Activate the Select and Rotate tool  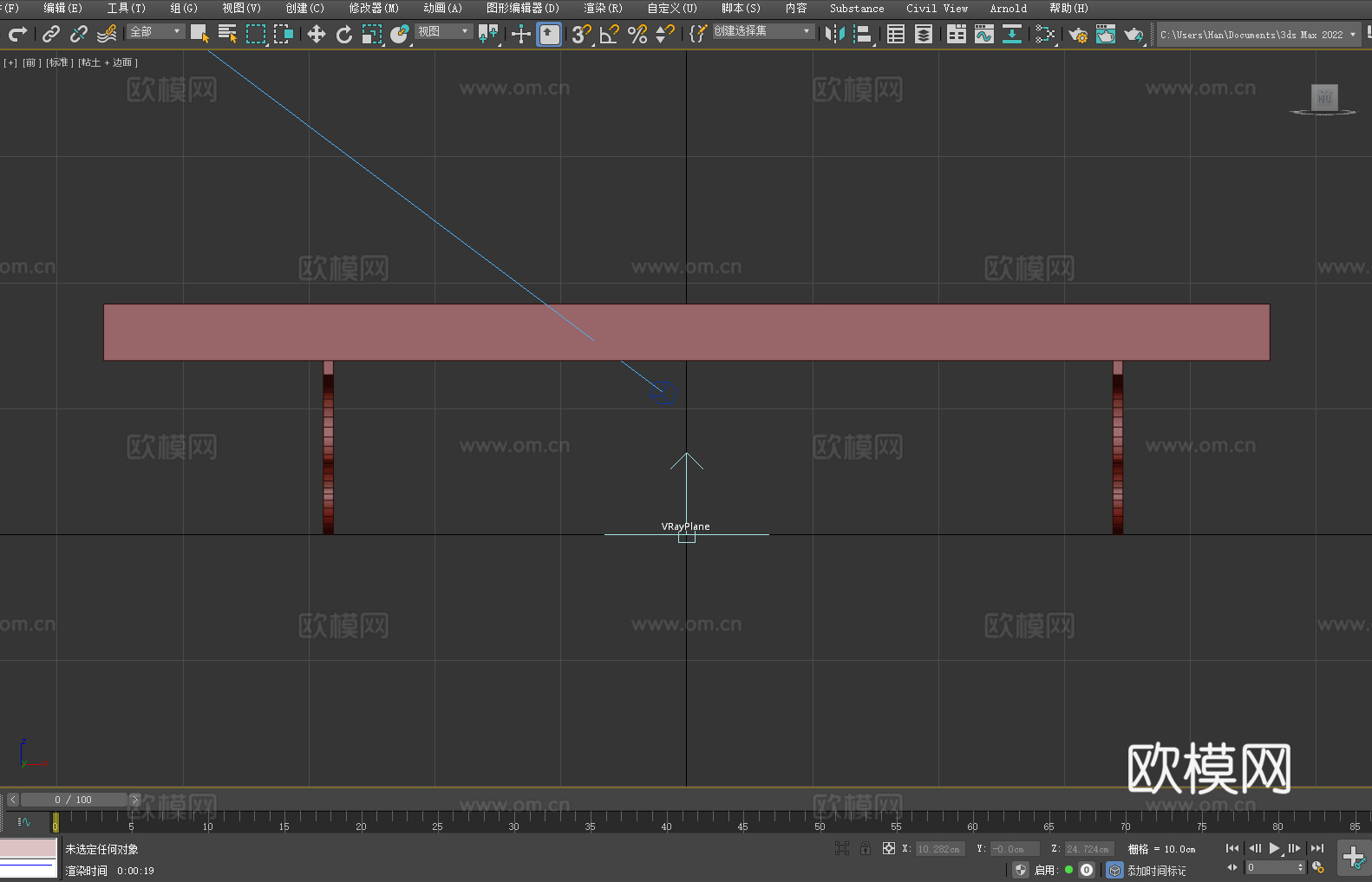[x=343, y=34]
